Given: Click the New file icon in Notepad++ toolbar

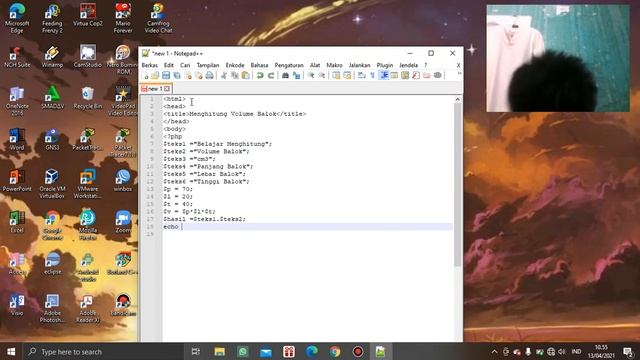Looking at the screenshot, I should click(146, 76).
